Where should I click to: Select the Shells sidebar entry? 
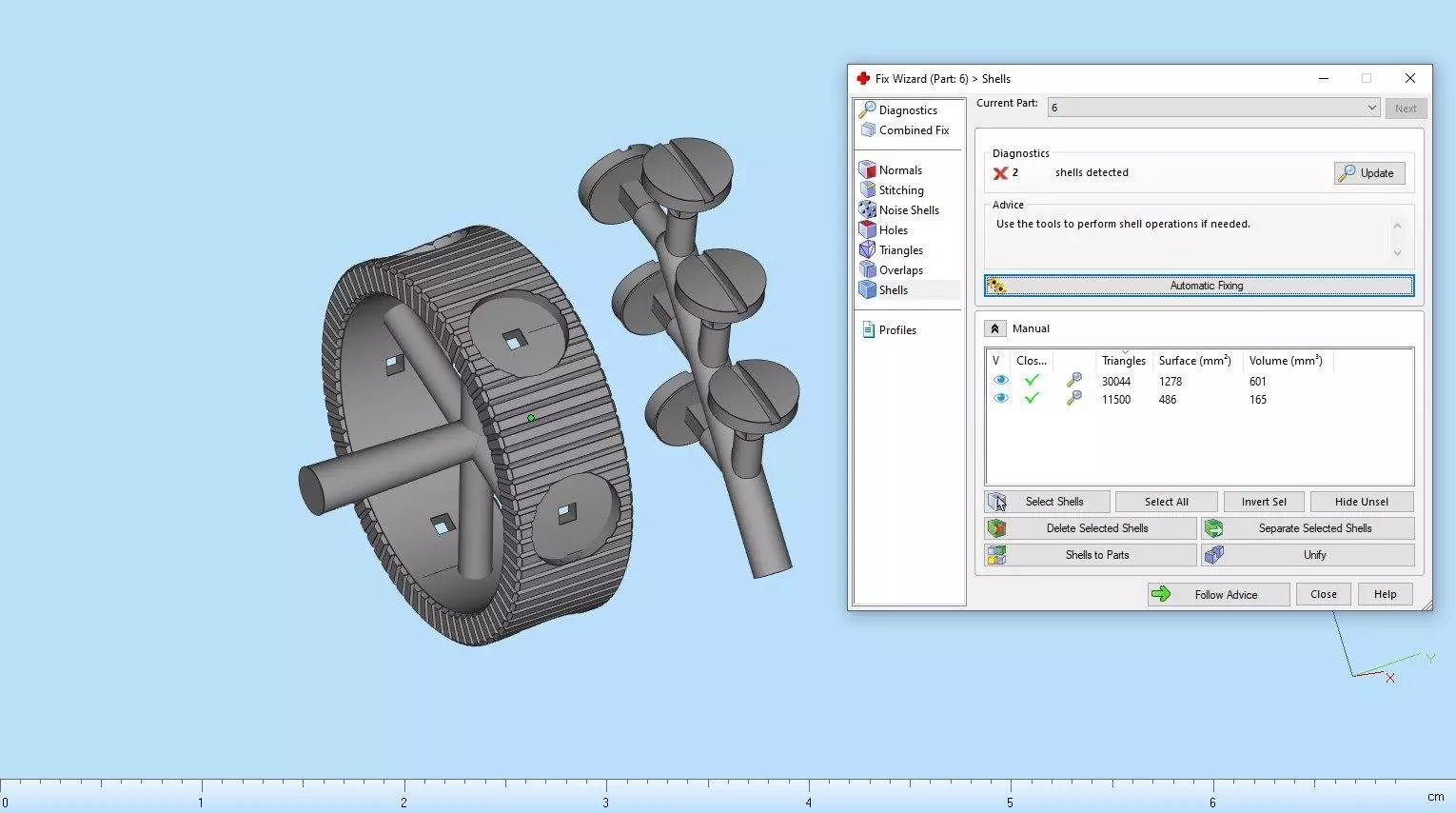pos(894,290)
